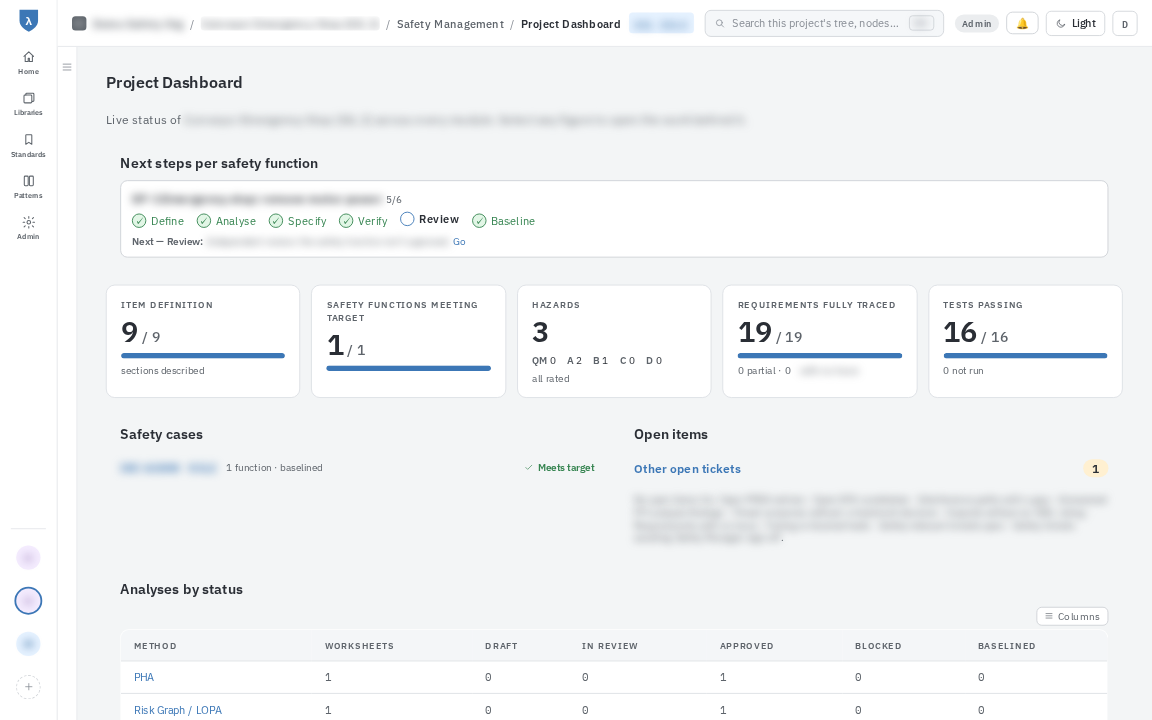Click 'sections described' caption
This screenshot has height=720, width=1152.
tap(162, 371)
